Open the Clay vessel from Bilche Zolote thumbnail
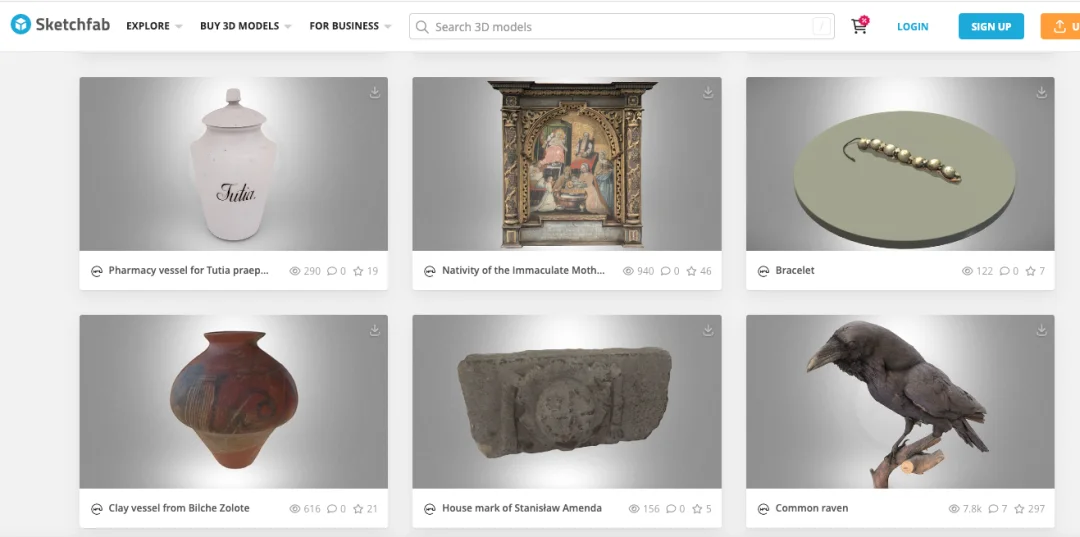The width and height of the screenshot is (1080, 537). (x=233, y=402)
